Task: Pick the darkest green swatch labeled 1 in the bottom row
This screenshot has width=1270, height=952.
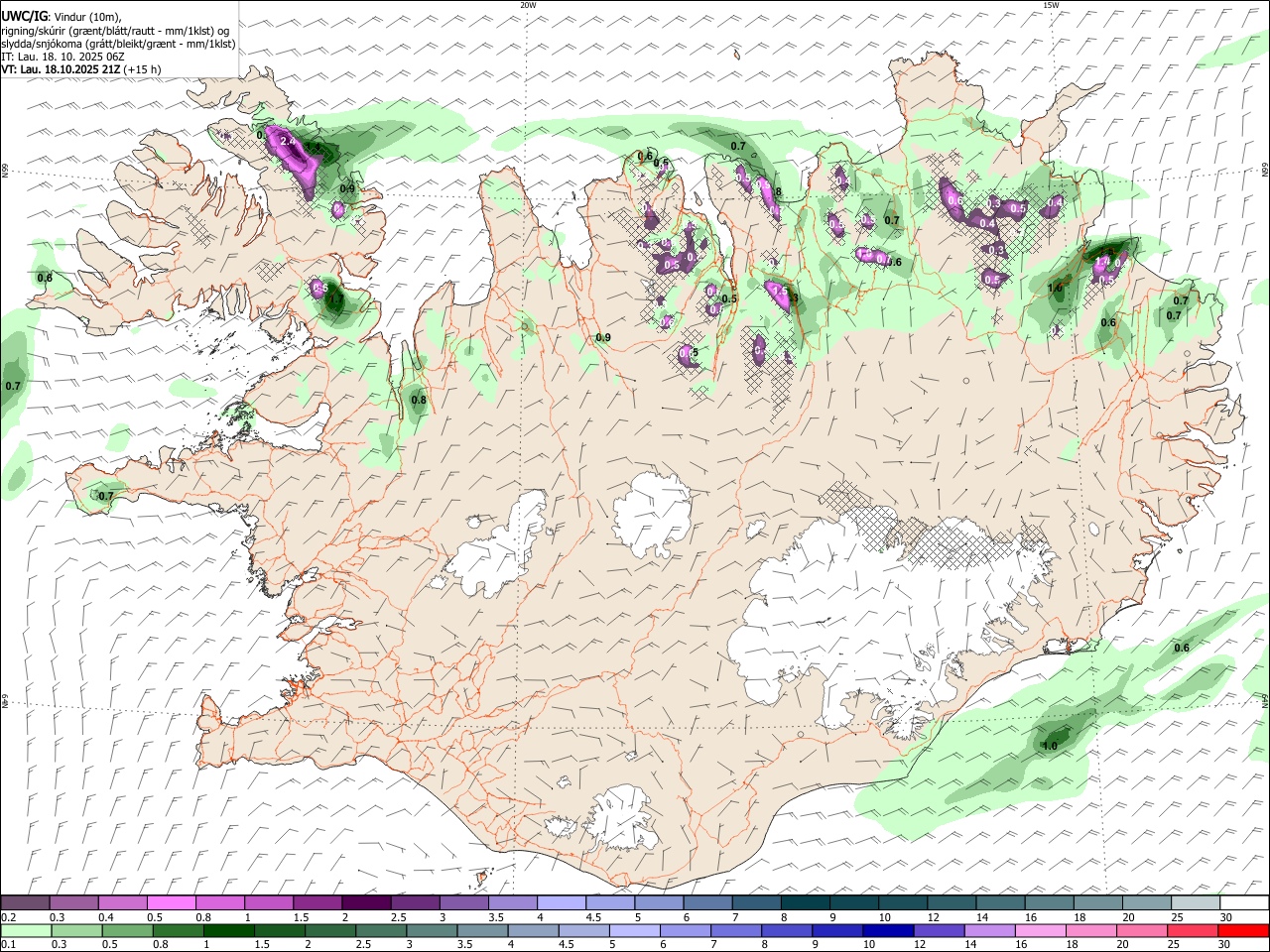Action: click(228, 930)
